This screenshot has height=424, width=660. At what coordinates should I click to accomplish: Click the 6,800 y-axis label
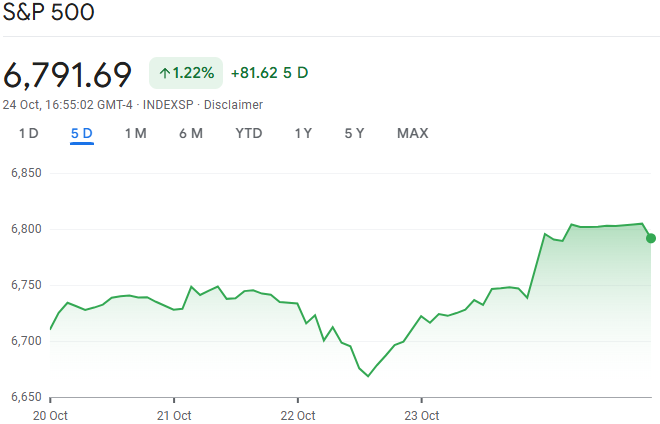26,229
